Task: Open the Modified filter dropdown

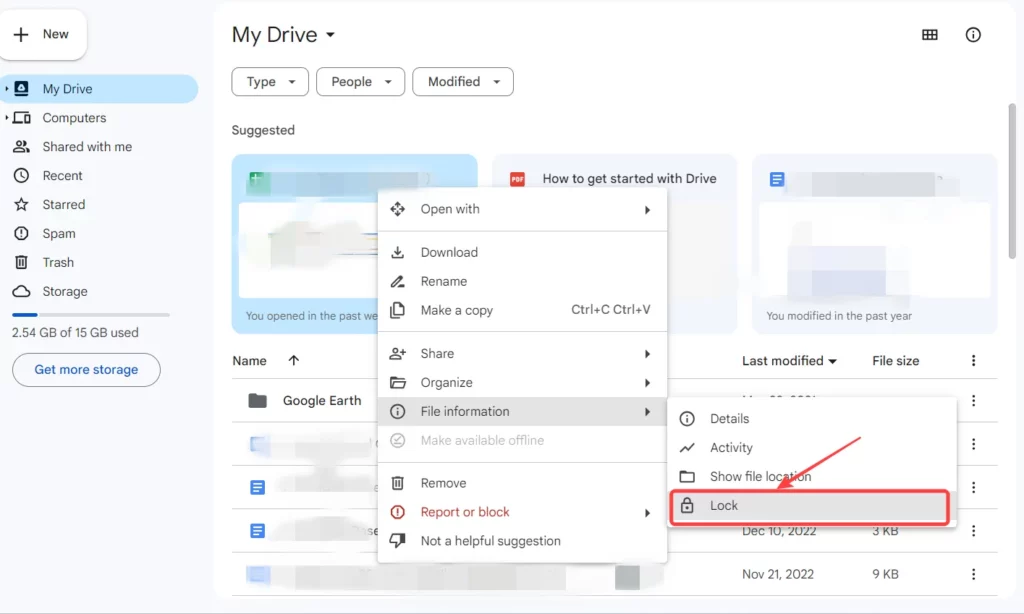Action: click(463, 82)
